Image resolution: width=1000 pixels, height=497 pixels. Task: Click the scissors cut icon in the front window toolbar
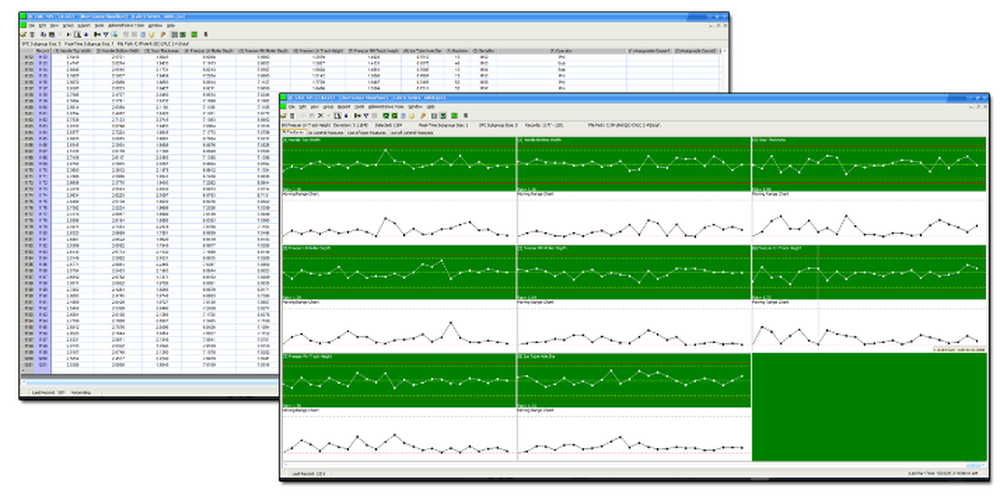coord(320,116)
